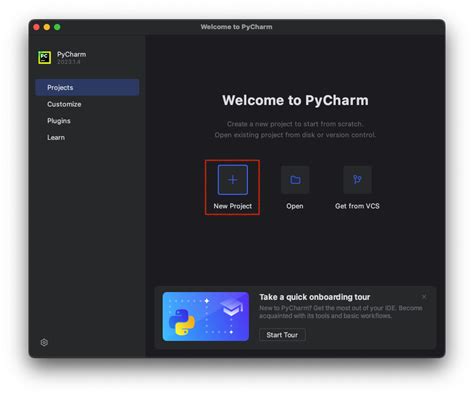Switch to the Customize tab
The image size is (474, 396).
[87, 104]
